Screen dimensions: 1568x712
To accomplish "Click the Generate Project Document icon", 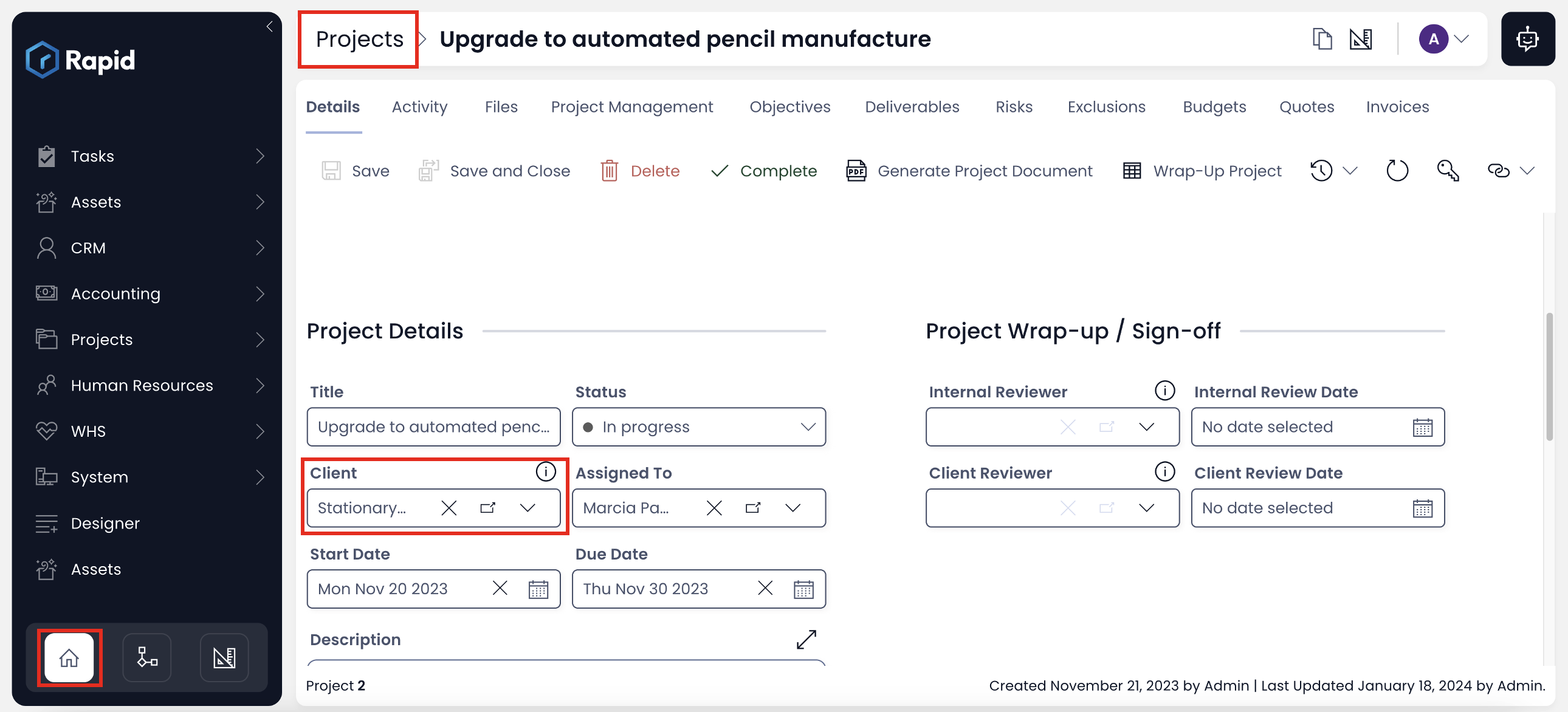I will tap(856, 170).
